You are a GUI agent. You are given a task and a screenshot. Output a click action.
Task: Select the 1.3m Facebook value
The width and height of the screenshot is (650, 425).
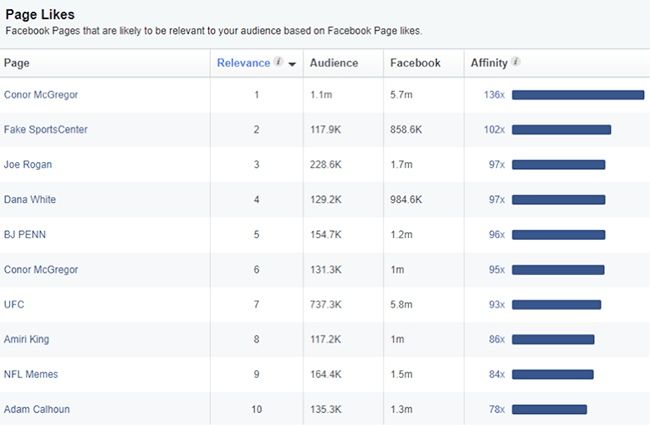click(401, 409)
